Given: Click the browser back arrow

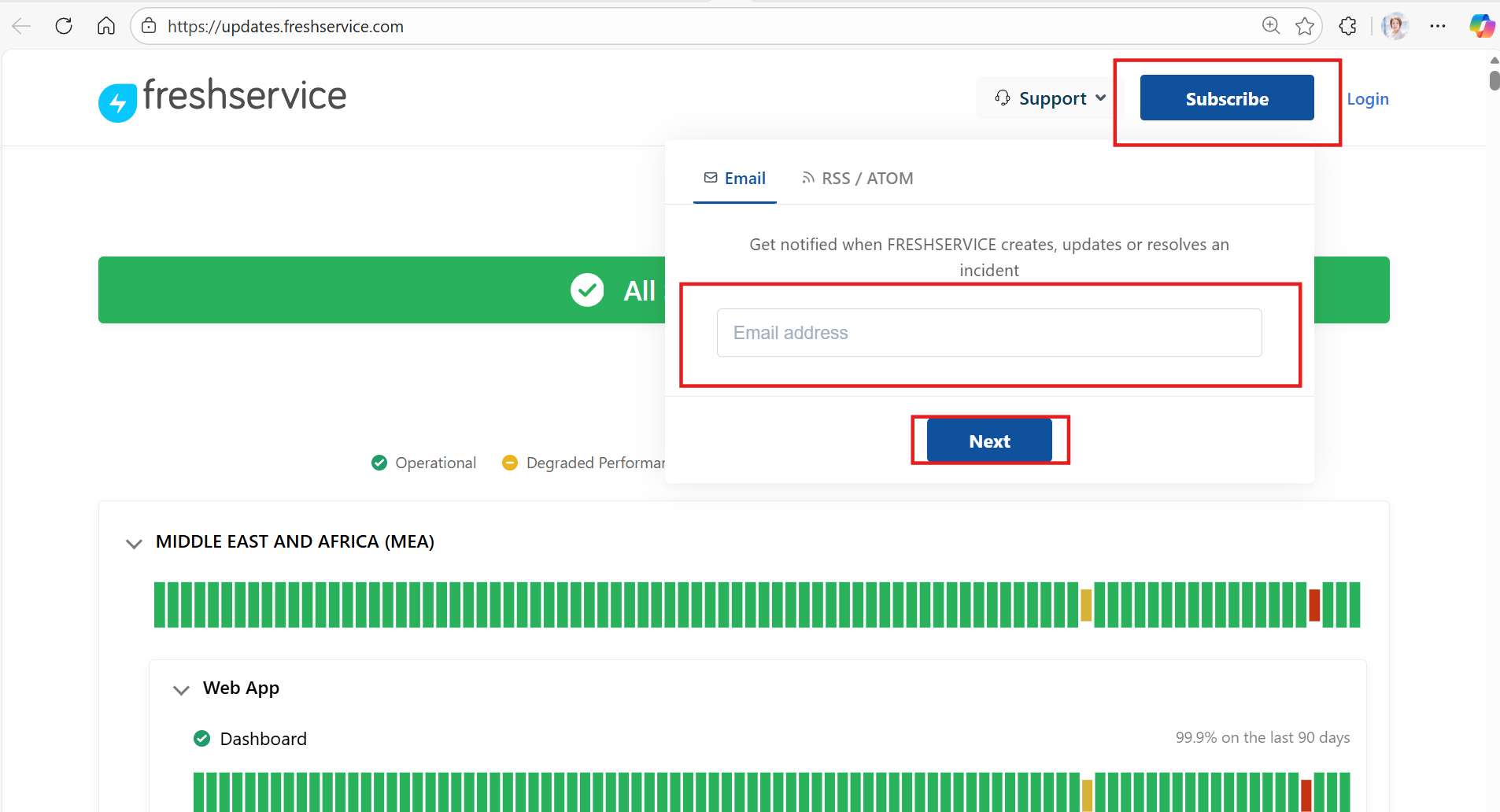Looking at the screenshot, I should pos(21,26).
